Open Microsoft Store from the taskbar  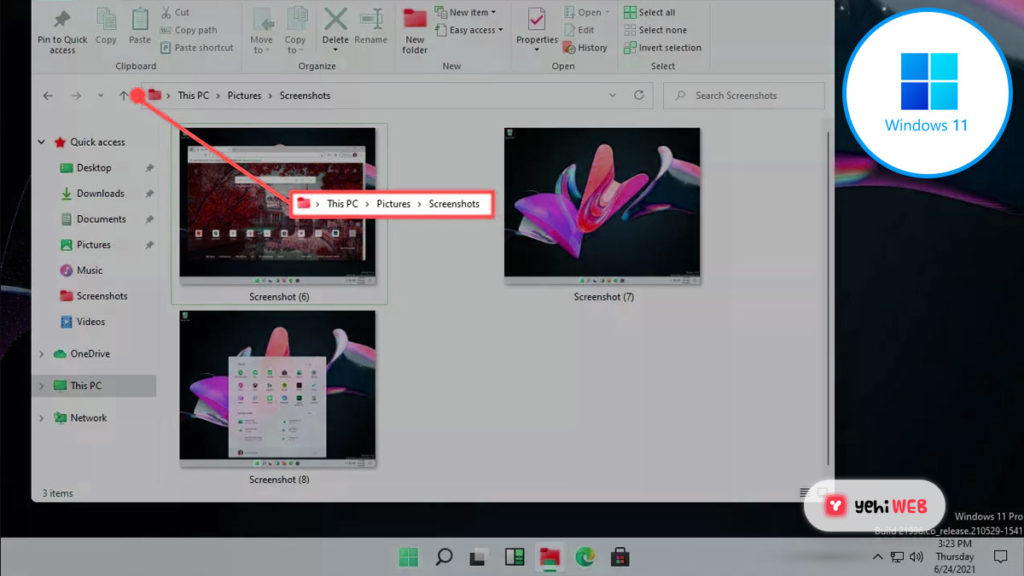point(619,557)
